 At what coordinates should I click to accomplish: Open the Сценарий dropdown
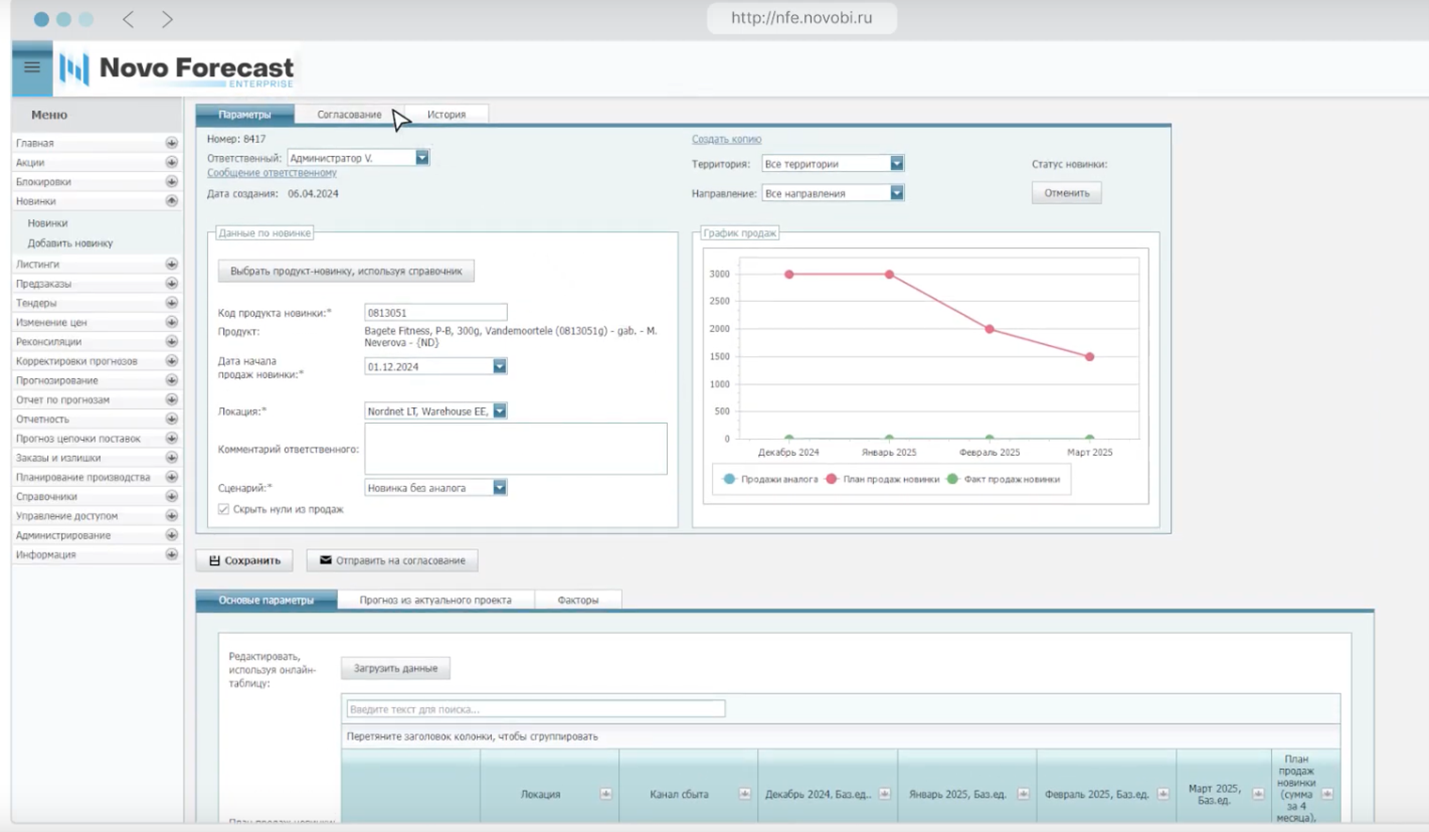(500, 488)
